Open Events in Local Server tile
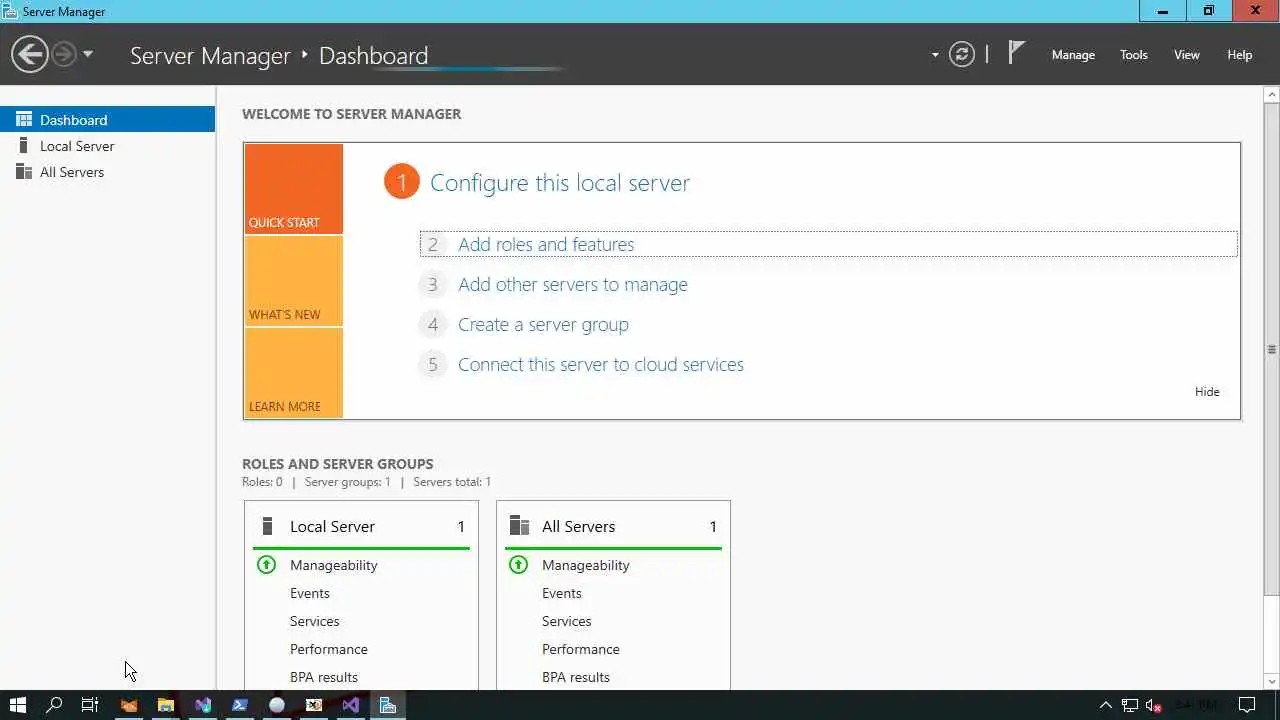 [310, 593]
